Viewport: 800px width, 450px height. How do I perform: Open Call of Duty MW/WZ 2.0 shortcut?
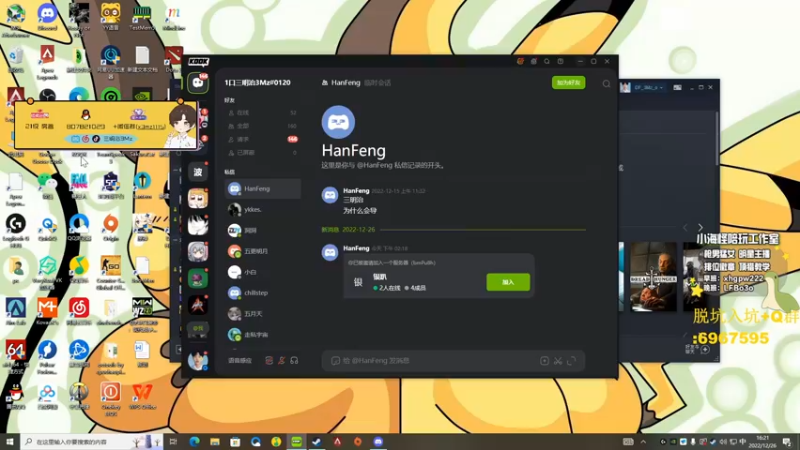142,315
